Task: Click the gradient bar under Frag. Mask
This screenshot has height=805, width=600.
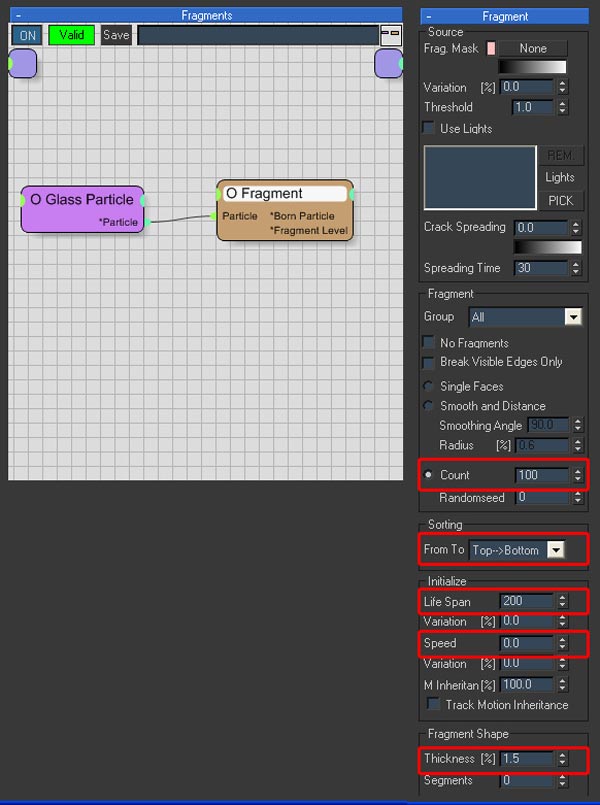Action: [533, 67]
